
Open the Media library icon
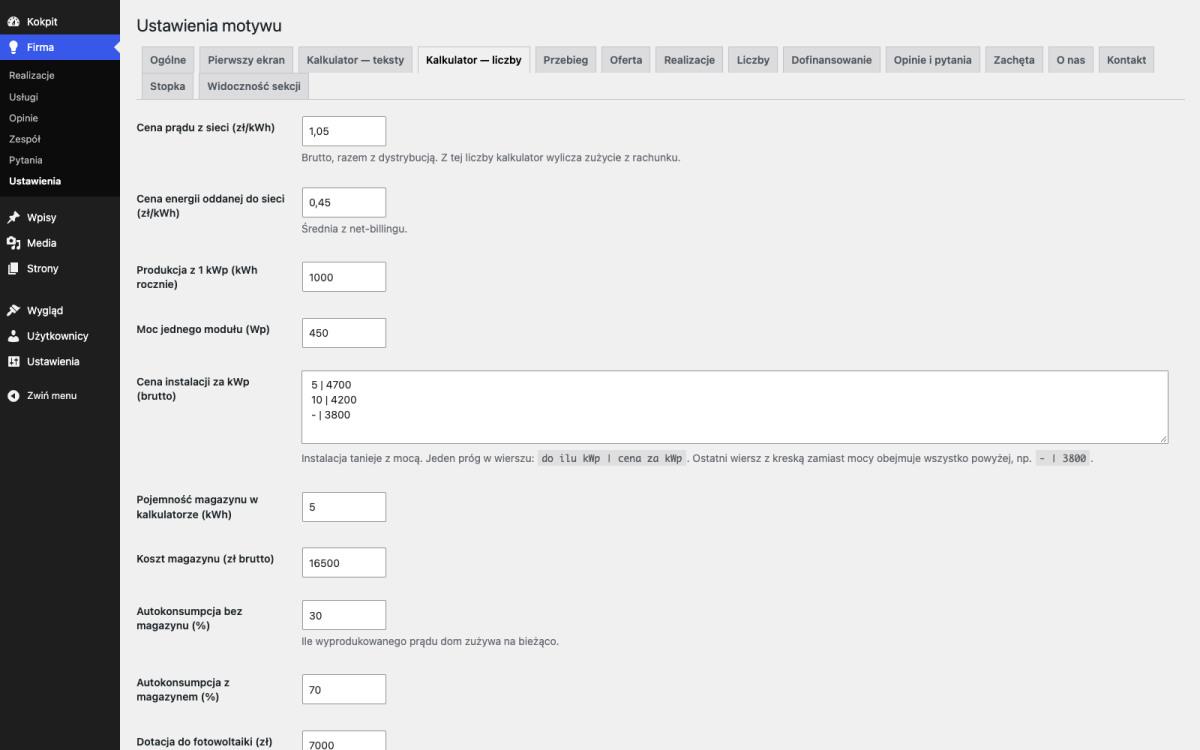tap(13, 243)
